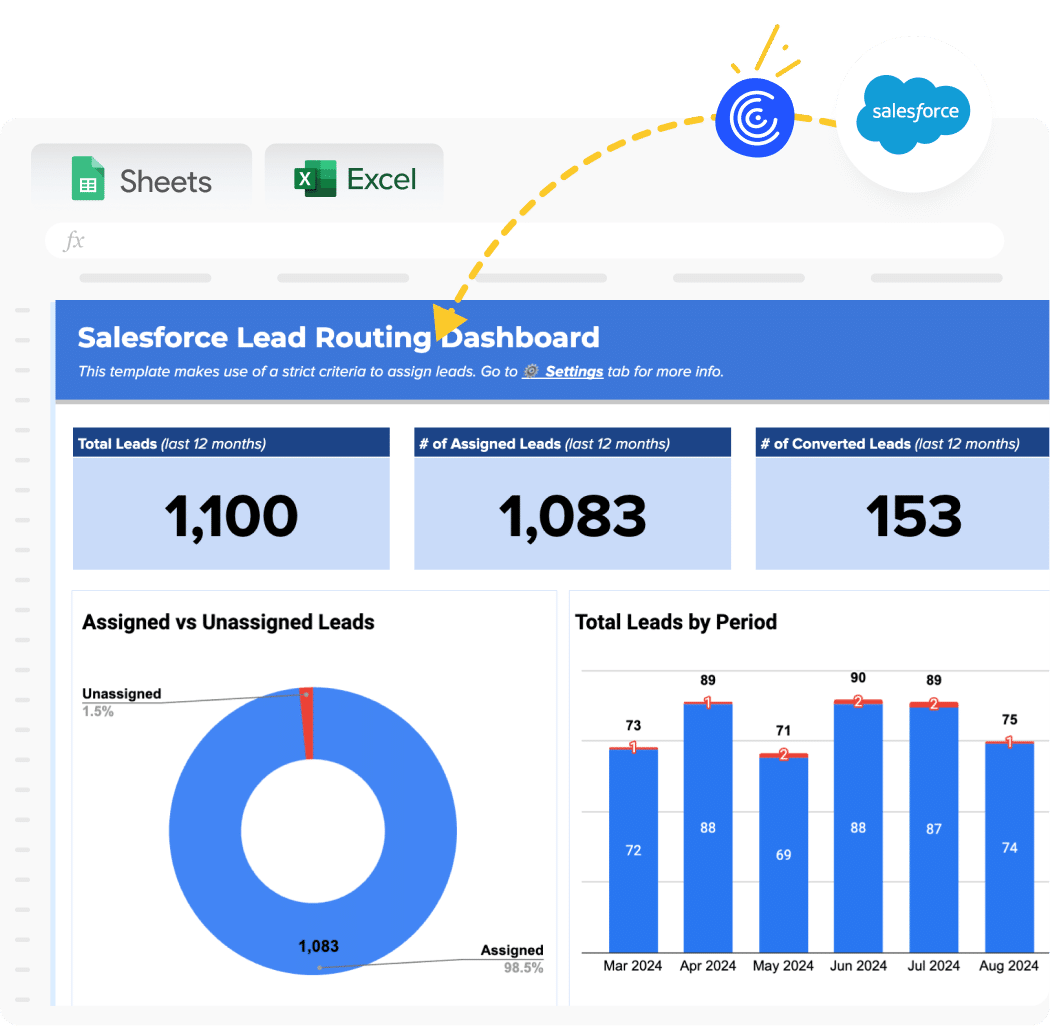The height and width of the screenshot is (1026, 1050).
Task: Click the 87 value inside Jul bar
Action: click(x=933, y=829)
